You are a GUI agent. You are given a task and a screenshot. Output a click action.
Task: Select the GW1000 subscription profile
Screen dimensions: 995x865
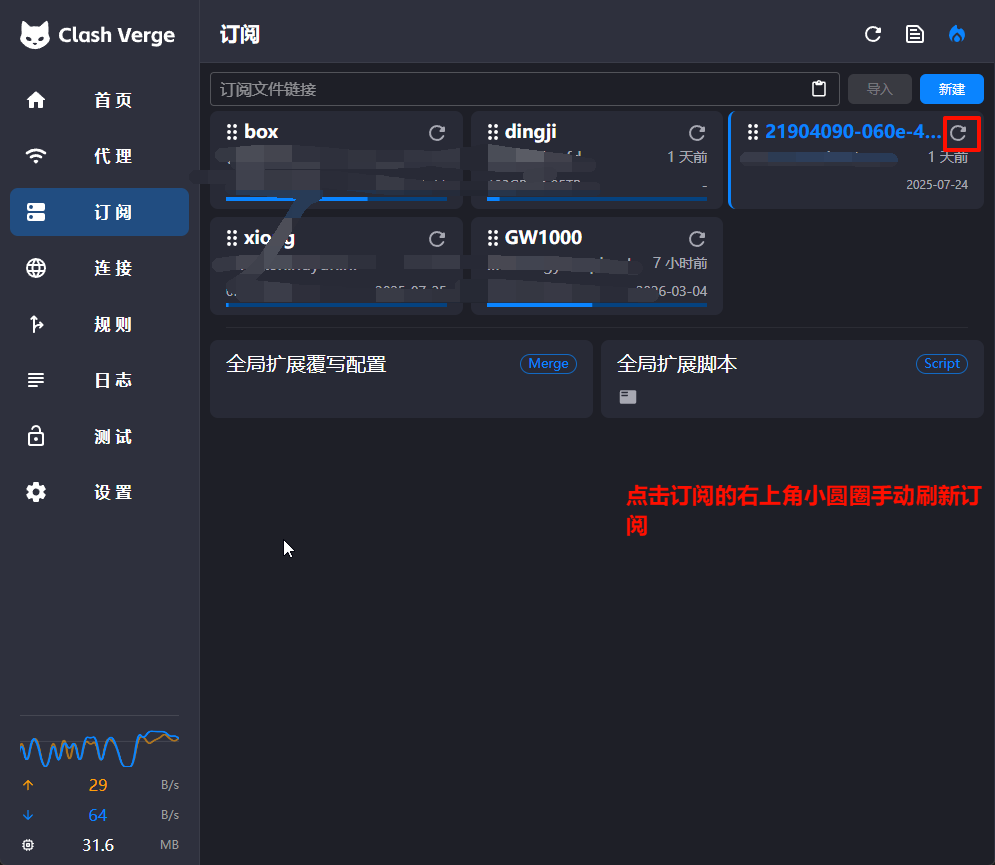click(596, 266)
